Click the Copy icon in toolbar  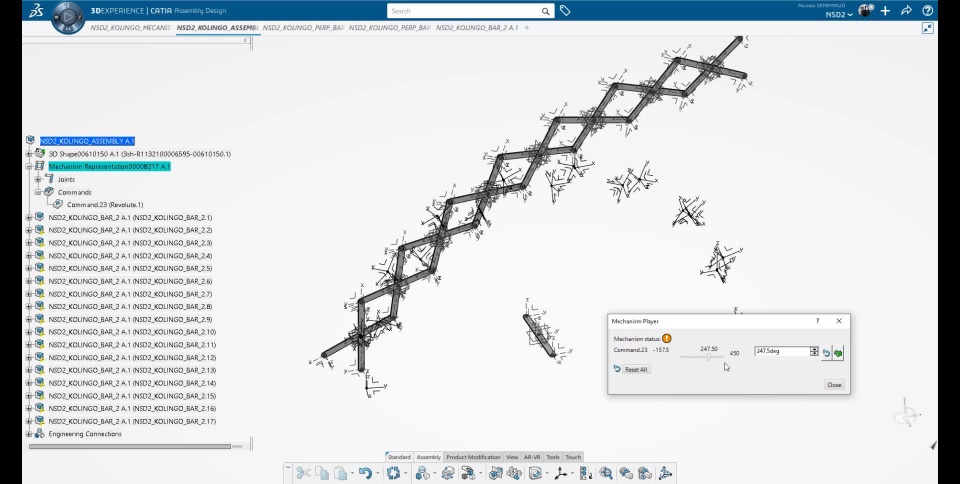click(x=322, y=473)
